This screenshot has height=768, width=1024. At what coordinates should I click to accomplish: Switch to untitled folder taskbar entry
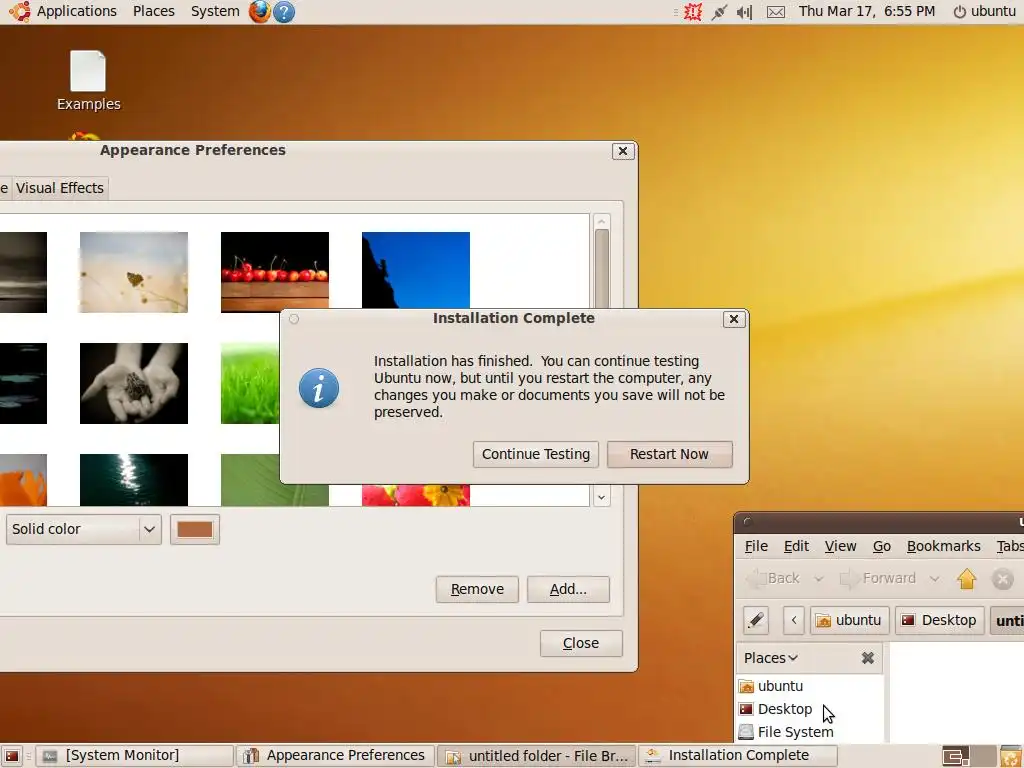pos(536,756)
